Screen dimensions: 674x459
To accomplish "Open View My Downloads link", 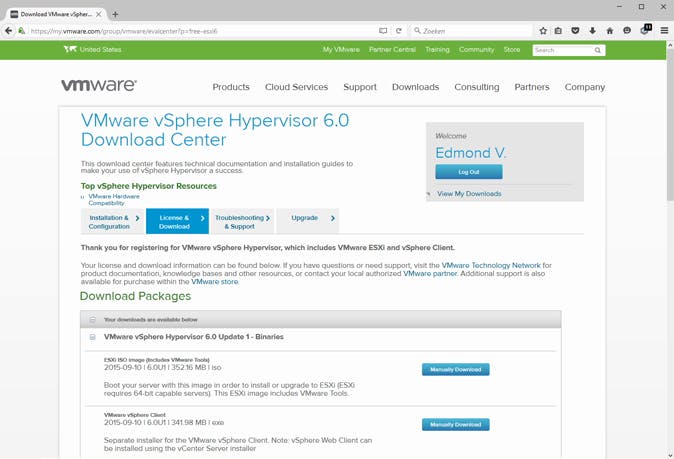I will click(x=469, y=194).
